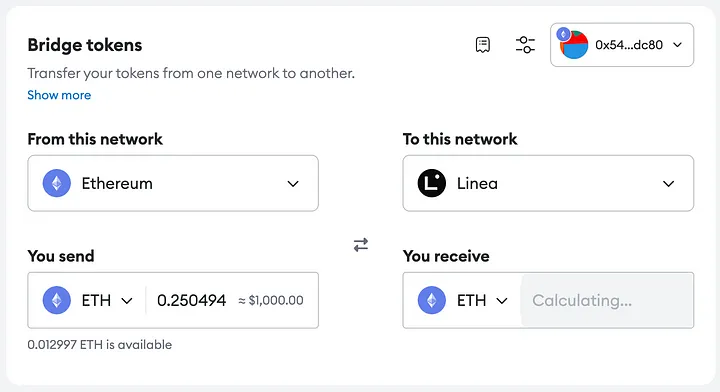Click the chevron arrow in Linea dropdown
720x392 pixels.
pos(669,184)
